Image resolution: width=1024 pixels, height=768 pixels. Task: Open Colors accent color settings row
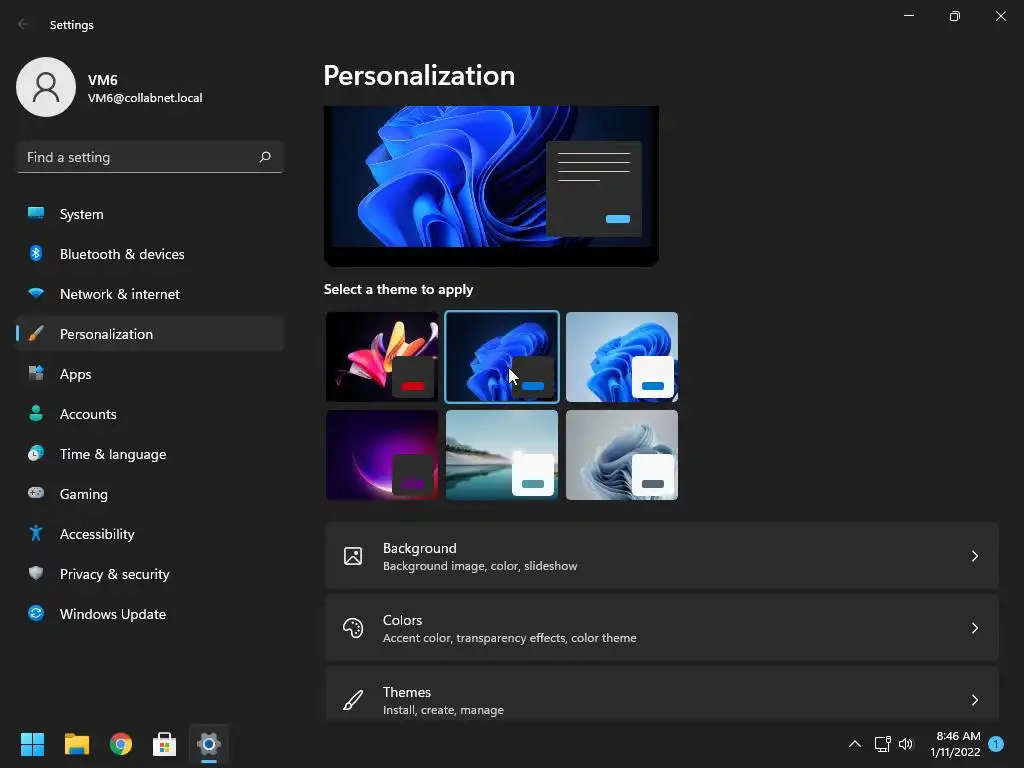pos(662,628)
